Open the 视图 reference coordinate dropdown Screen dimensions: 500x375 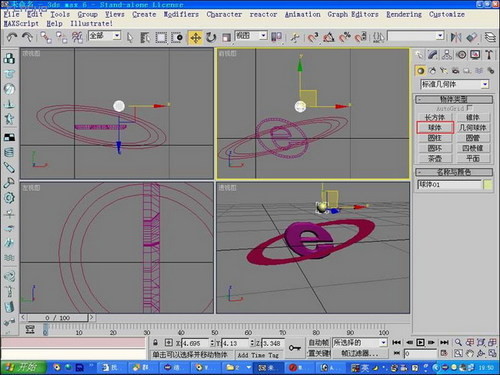263,35
